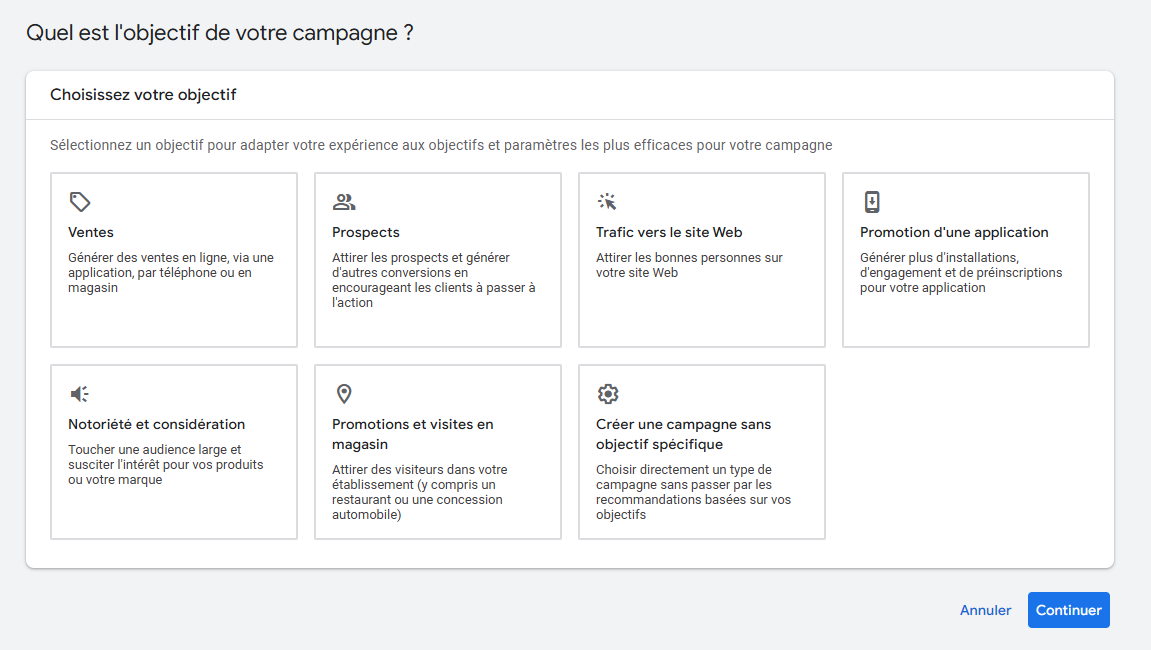Screen dimensions: 1151x650
Task: Click the store visits map pin icon
Action: pyautogui.click(x=344, y=394)
